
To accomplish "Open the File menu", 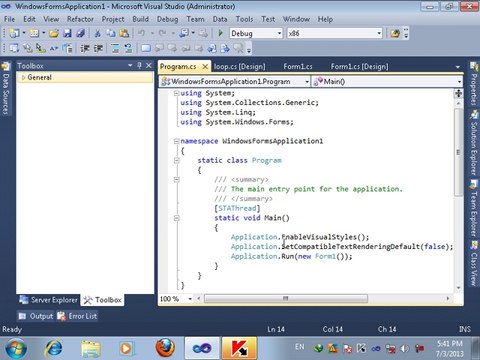I will coord(9,19).
